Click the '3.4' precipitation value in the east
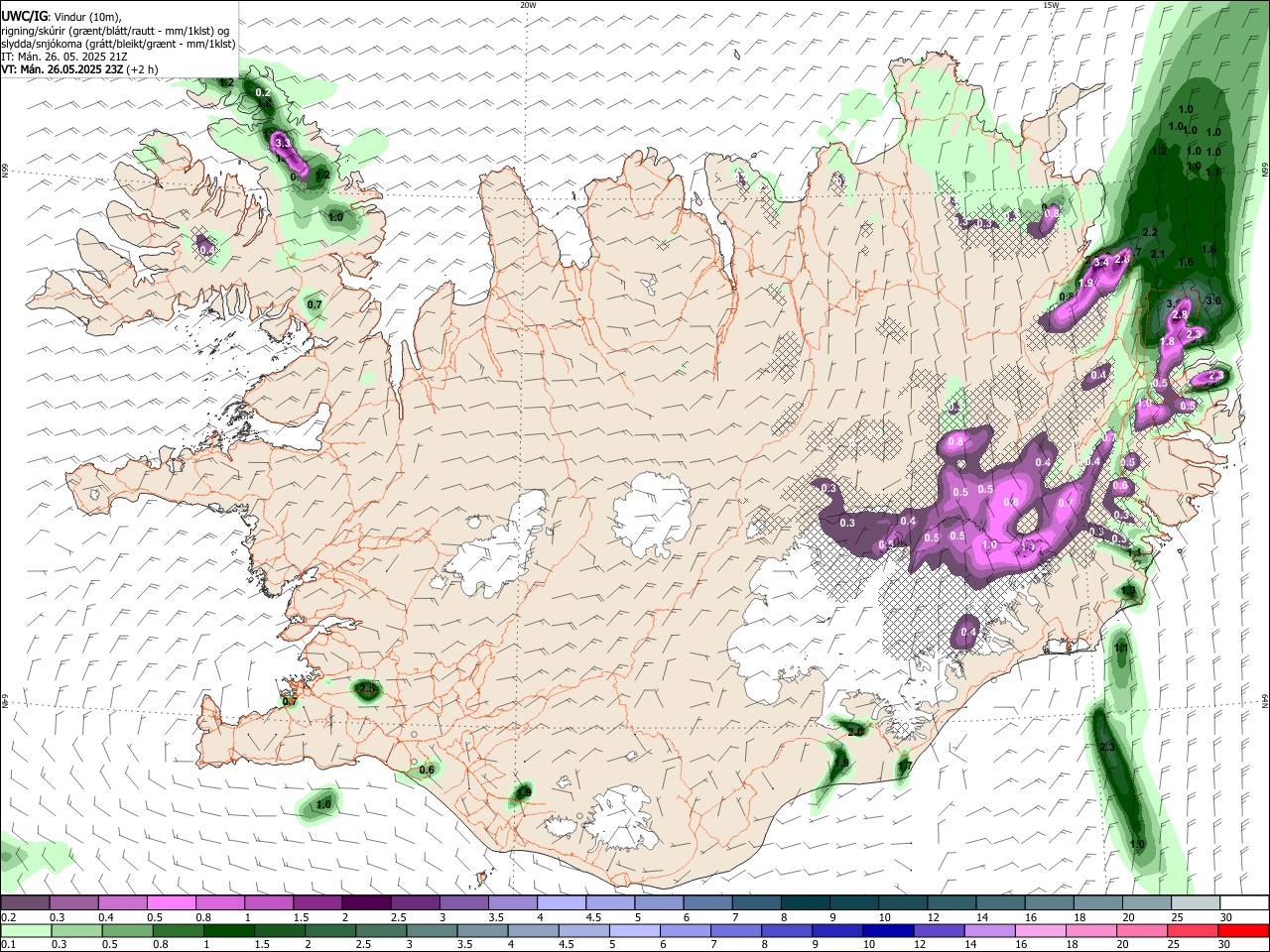The width and height of the screenshot is (1270, 952). (1100, 263)
